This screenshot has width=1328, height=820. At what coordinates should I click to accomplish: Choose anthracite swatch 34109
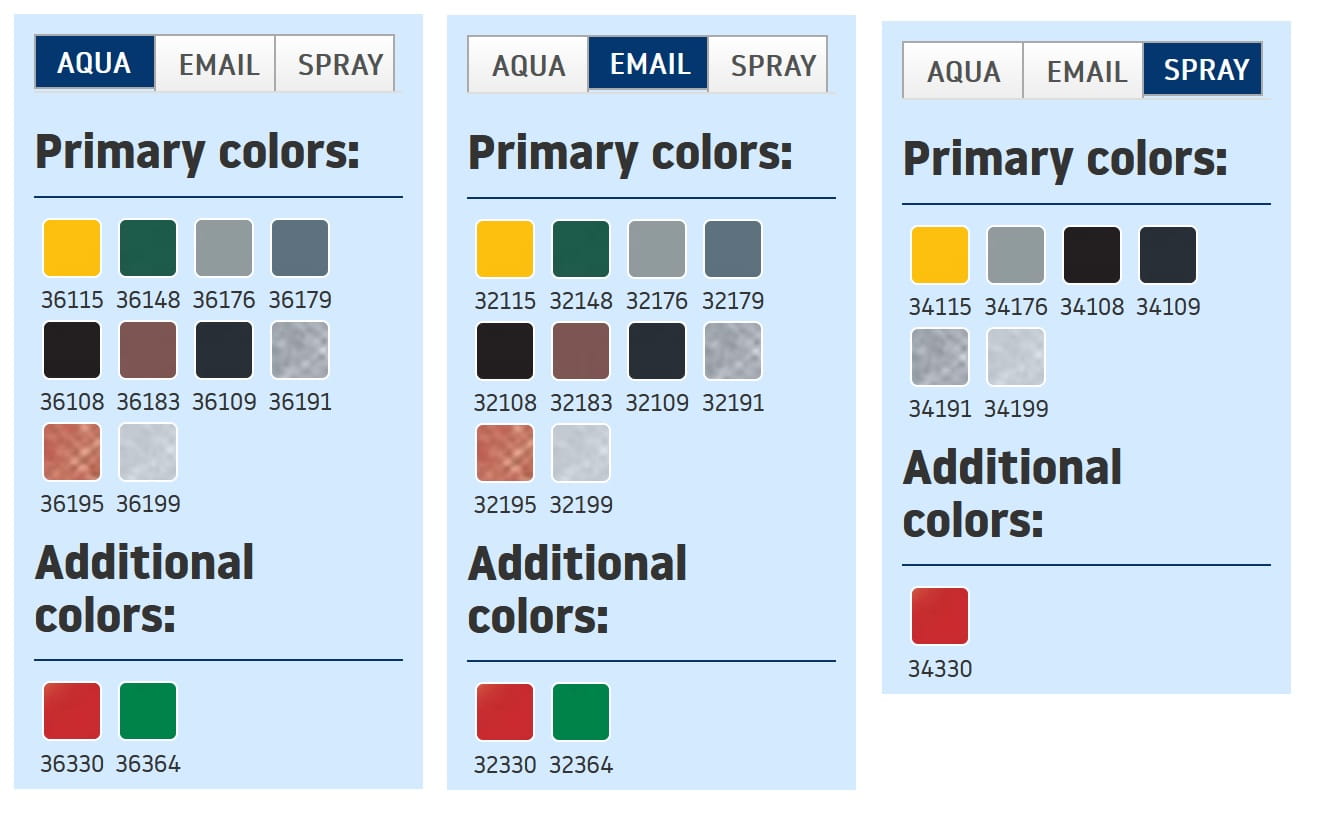[x=1168, y=255]
